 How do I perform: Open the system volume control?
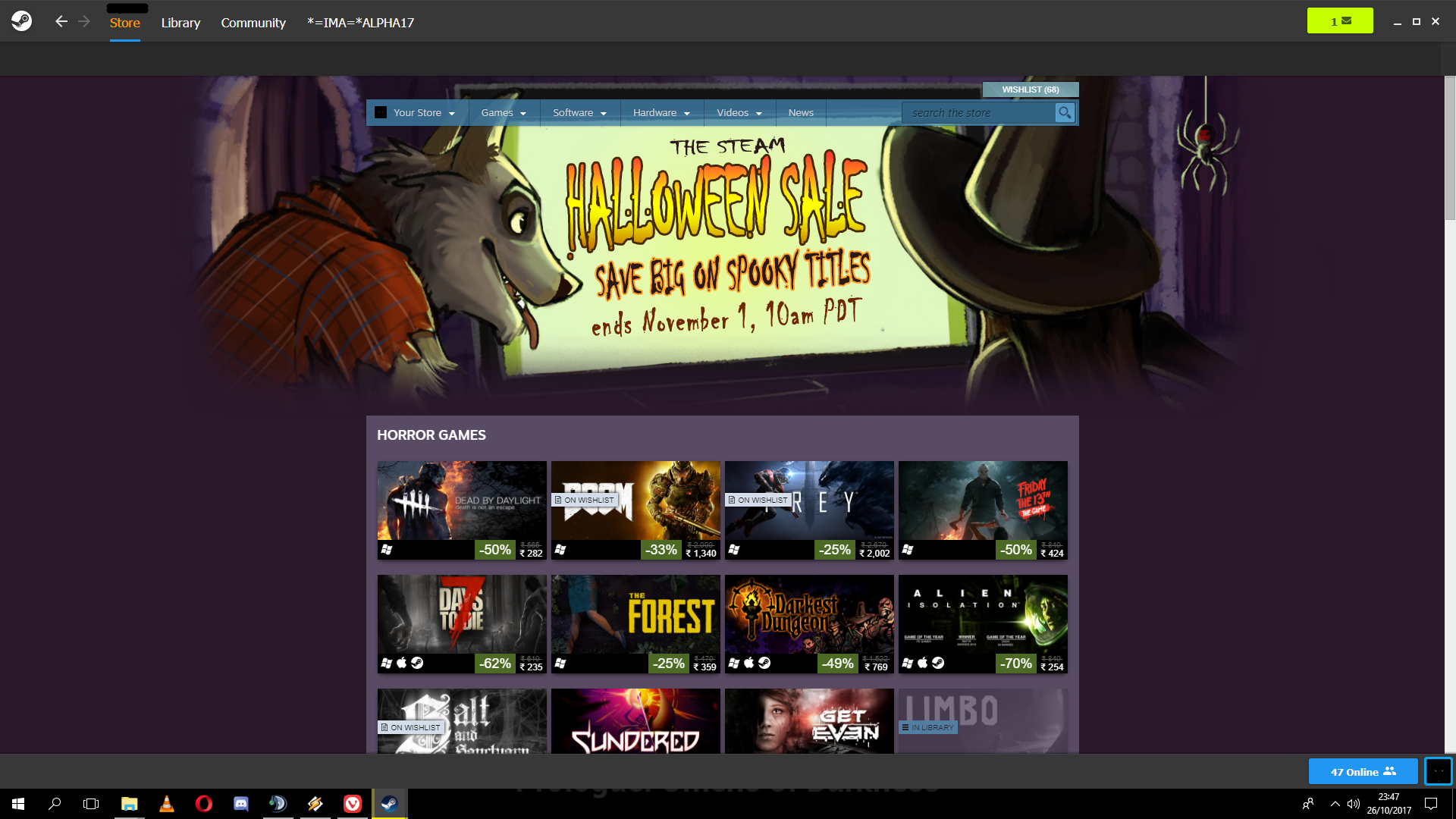click(1354, 804)
